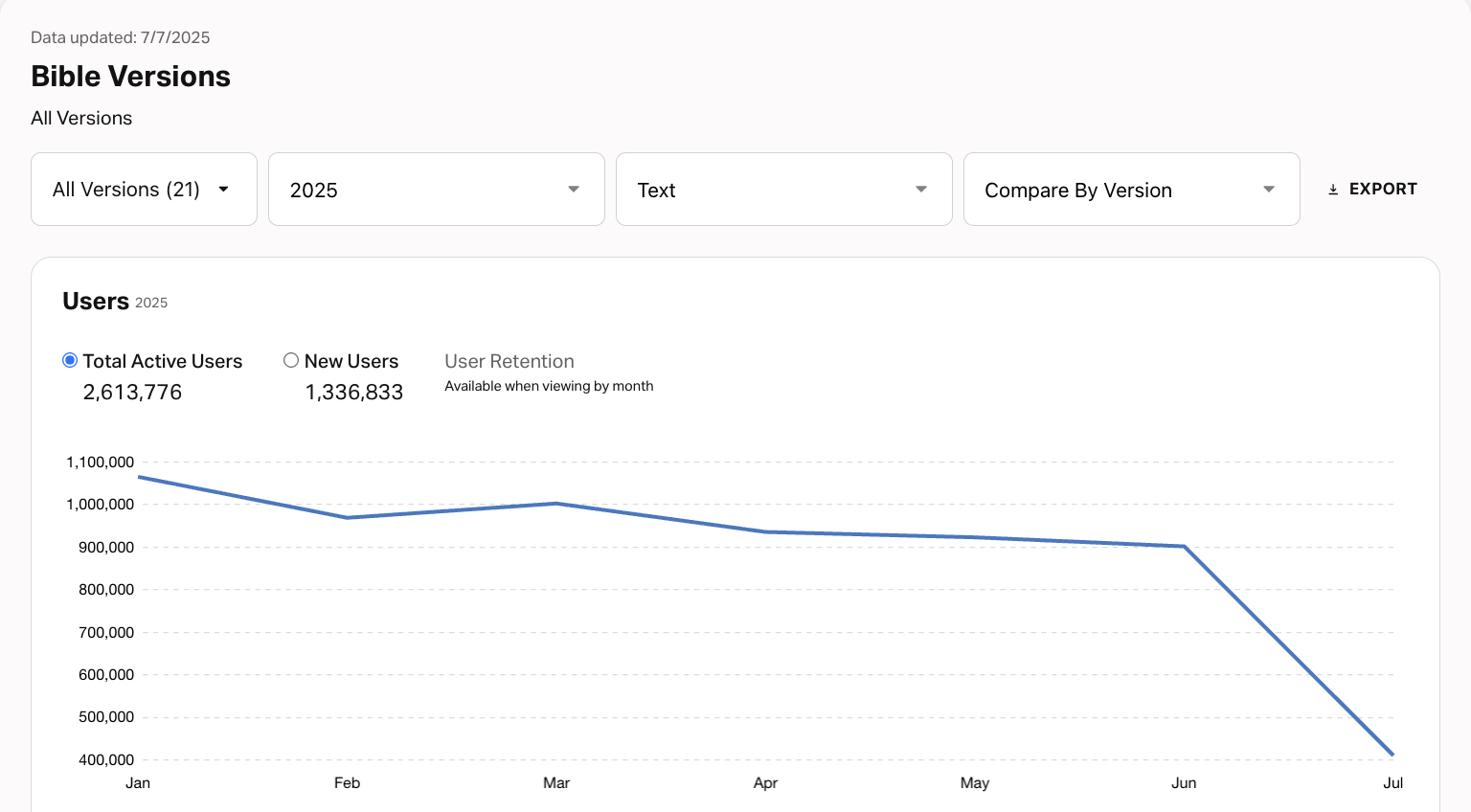The width and height of the screenshot is (1471, 812).
Task: Click the Available when viewing by month note
Action: point(549,386)
